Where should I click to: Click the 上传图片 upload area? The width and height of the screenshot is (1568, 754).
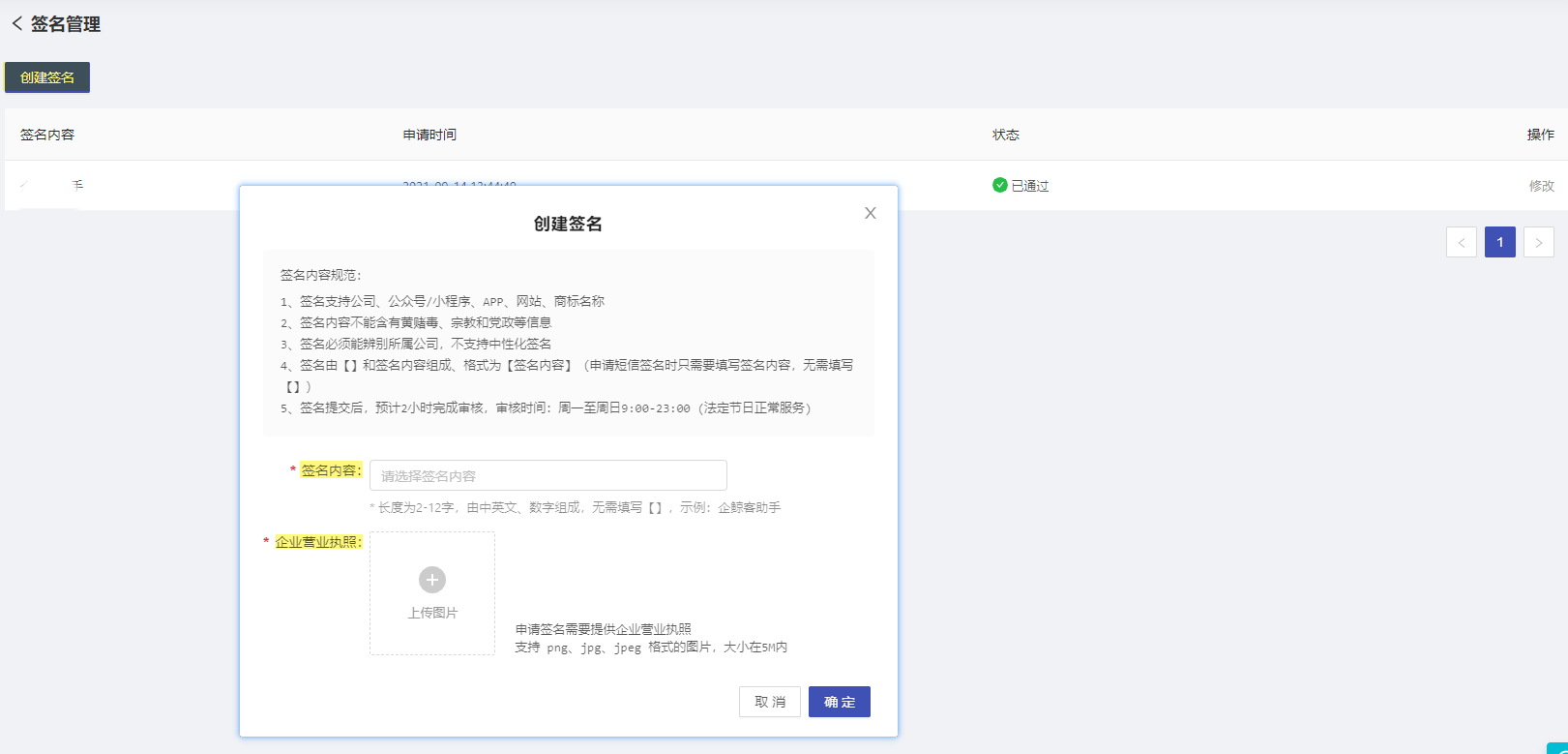pos(432,593)
